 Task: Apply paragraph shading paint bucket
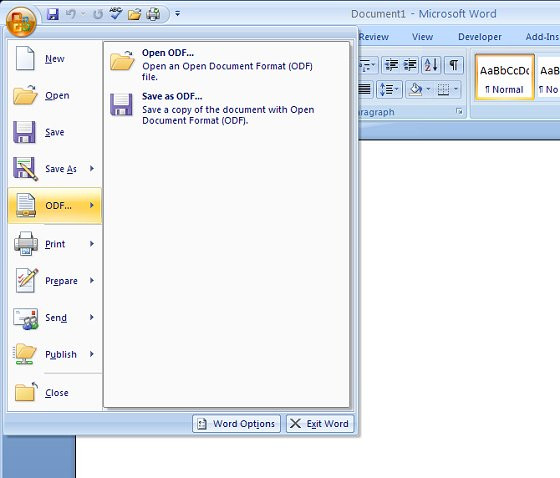pyautogui.click(x=416, y=89)
